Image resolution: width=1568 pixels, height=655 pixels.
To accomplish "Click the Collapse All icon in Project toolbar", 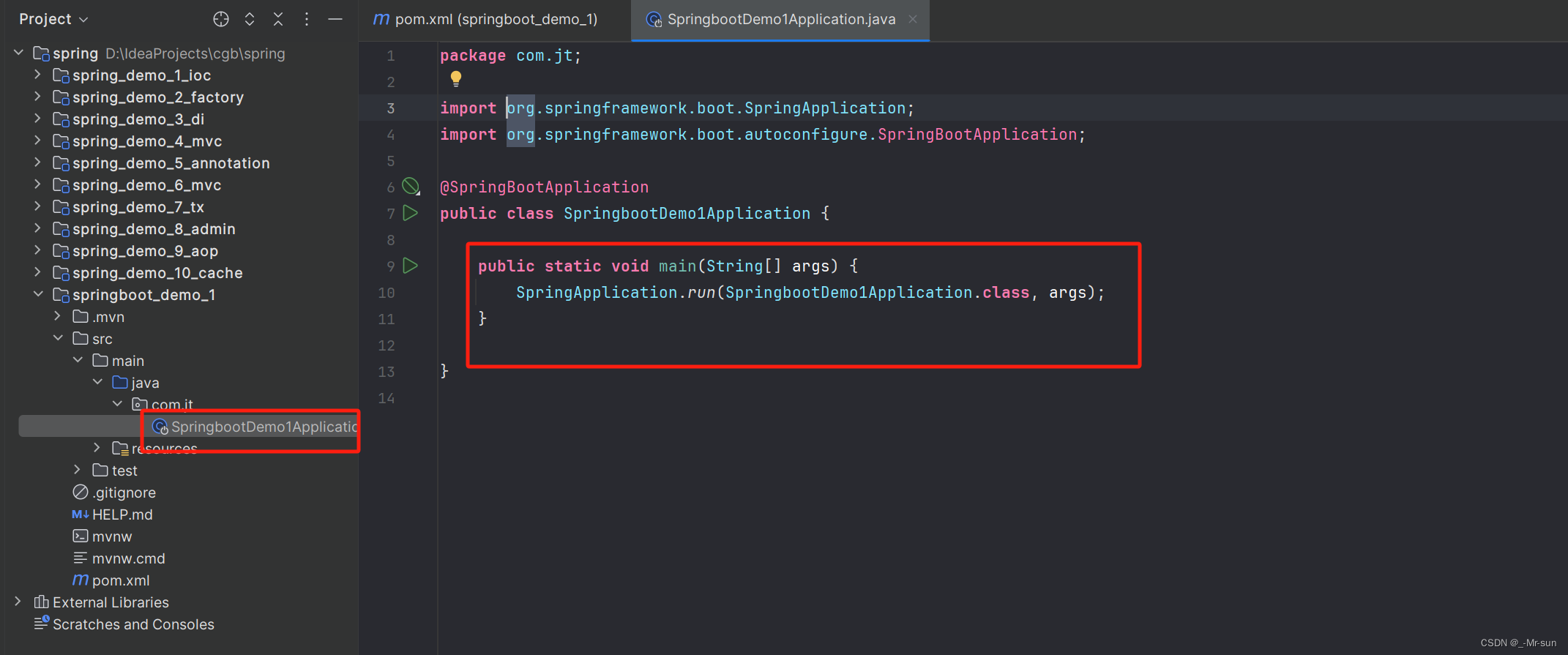I will 278,19.
